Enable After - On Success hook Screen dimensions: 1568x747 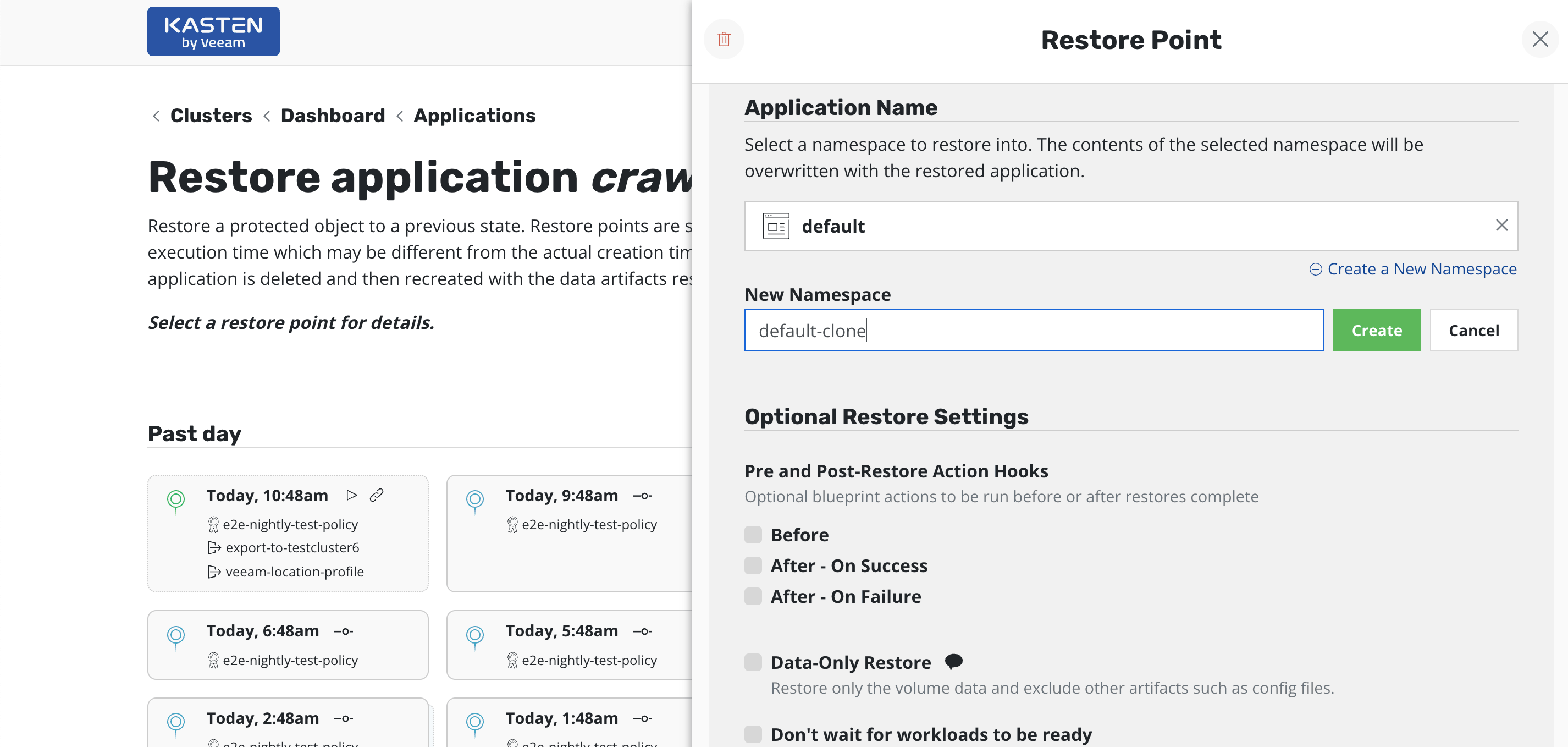[x=752, y=565]
